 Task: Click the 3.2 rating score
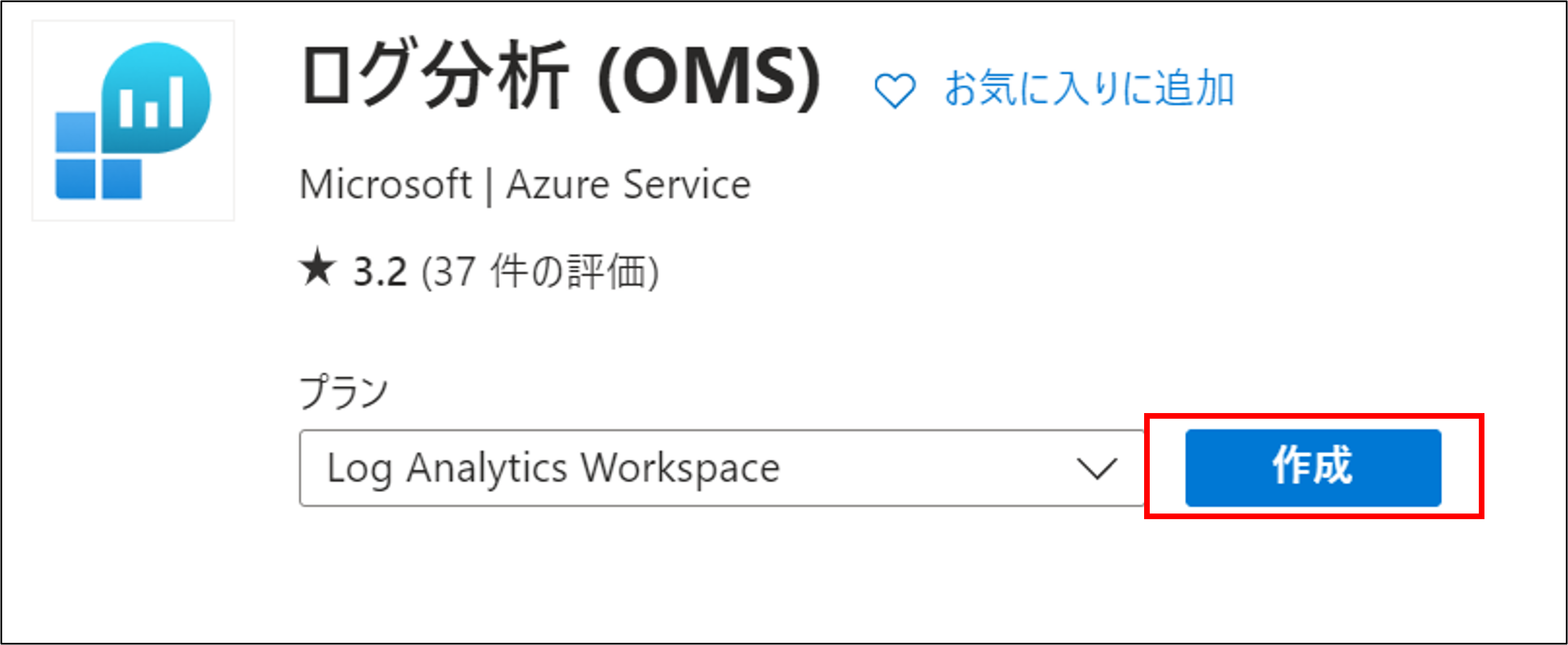point(380,271)
